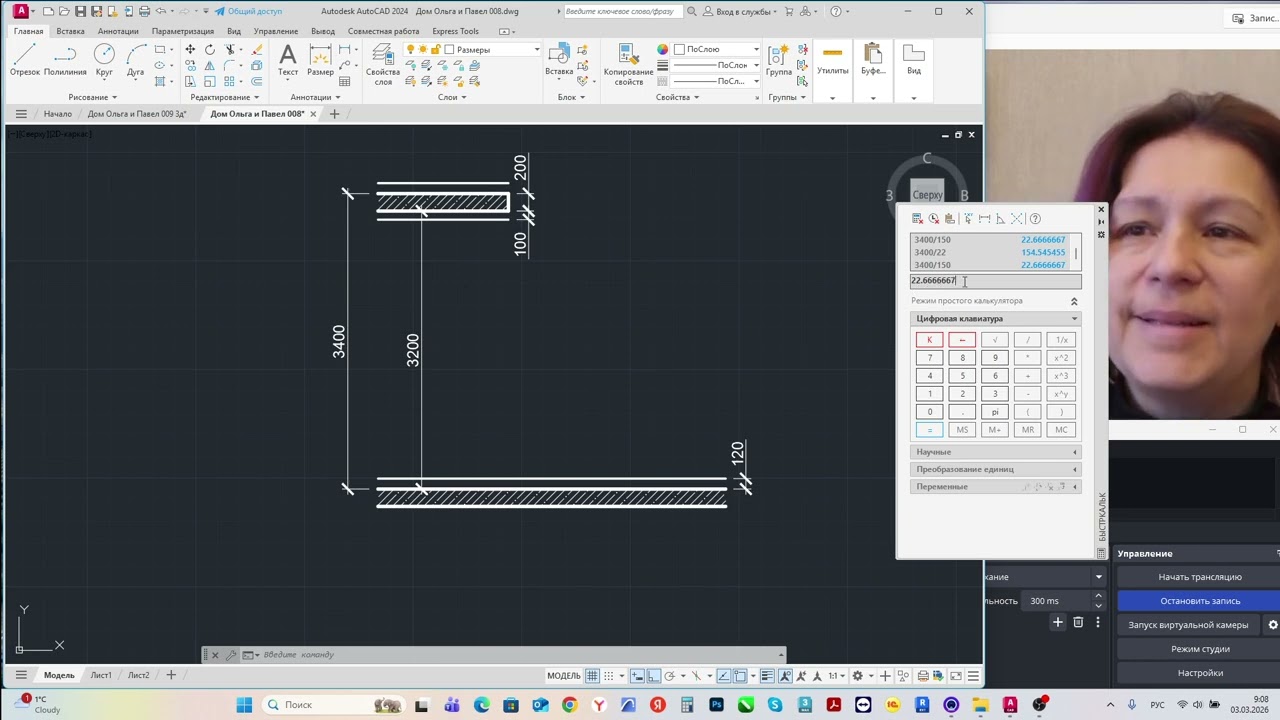The image size is (1280, 720).
Task: Toggle ortho mode in status bar
Action: pos(653,676)
